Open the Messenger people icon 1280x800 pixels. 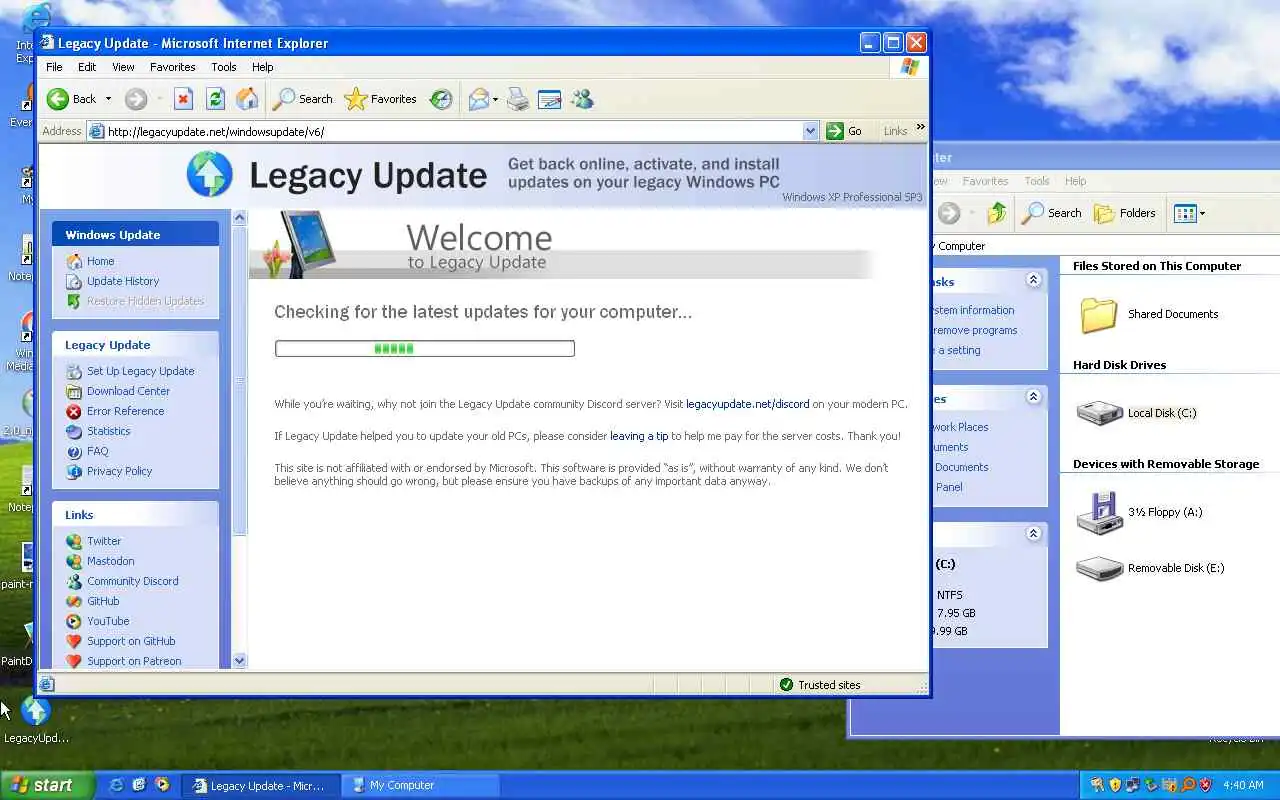pyautogui.click(x=582, y=99)
